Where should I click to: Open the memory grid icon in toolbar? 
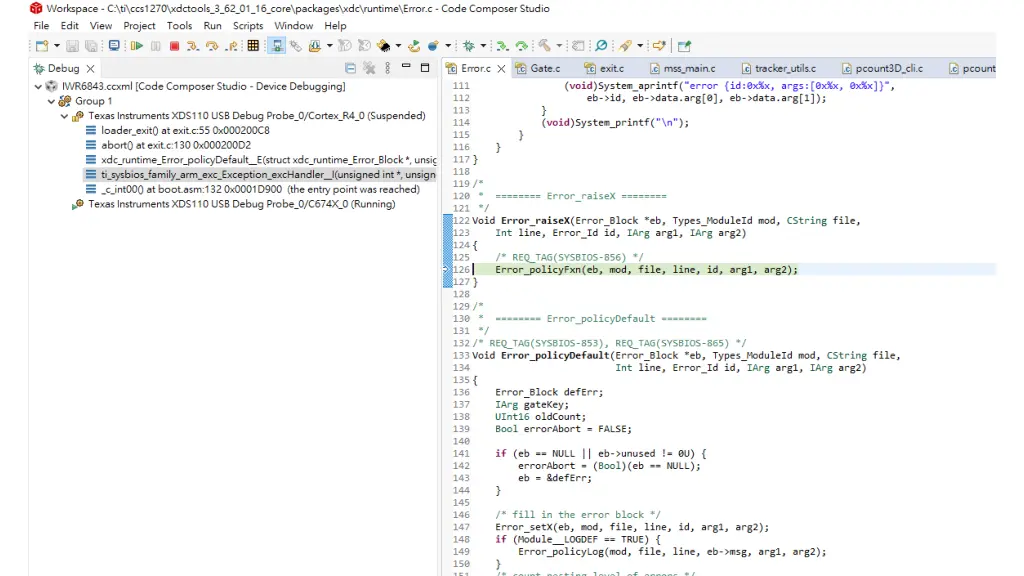click(253, 46)
